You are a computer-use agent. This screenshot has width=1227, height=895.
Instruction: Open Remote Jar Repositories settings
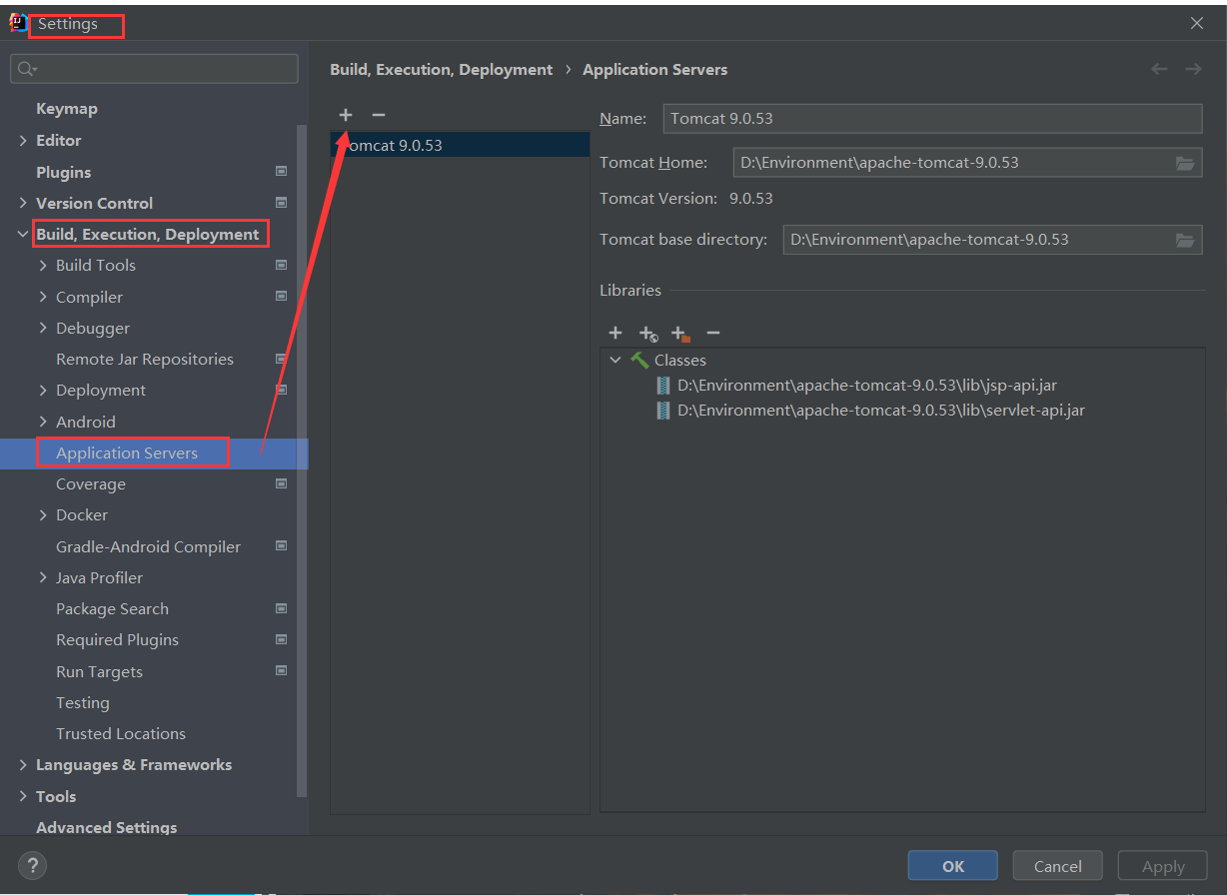145,359
